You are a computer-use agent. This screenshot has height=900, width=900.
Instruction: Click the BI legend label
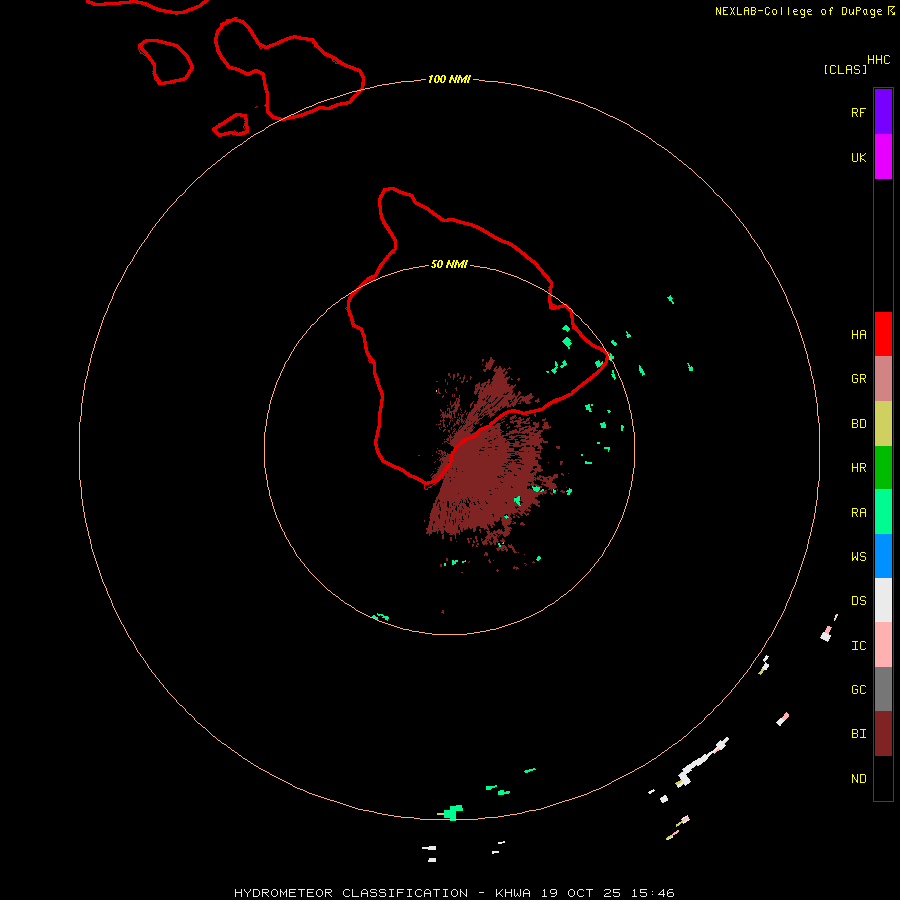coord(858,734)
